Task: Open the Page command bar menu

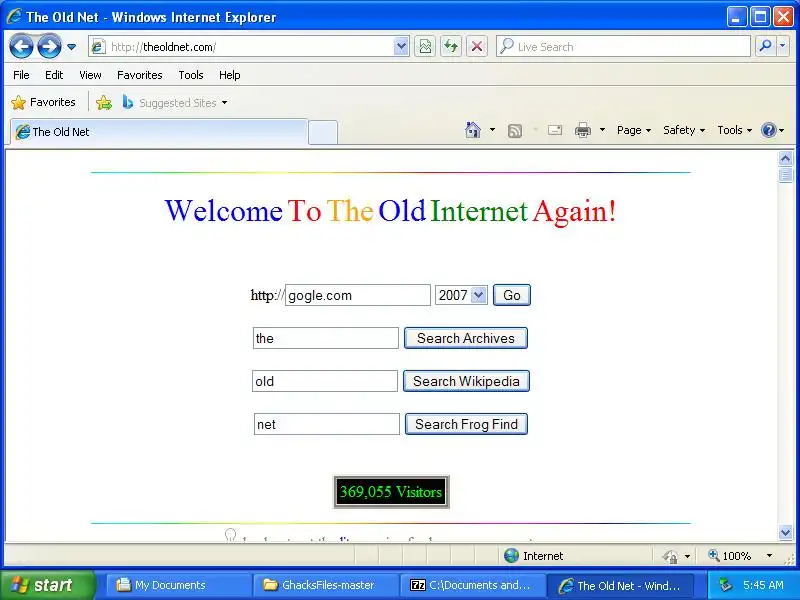Action: pyautogui.click(x=634, y=130)
